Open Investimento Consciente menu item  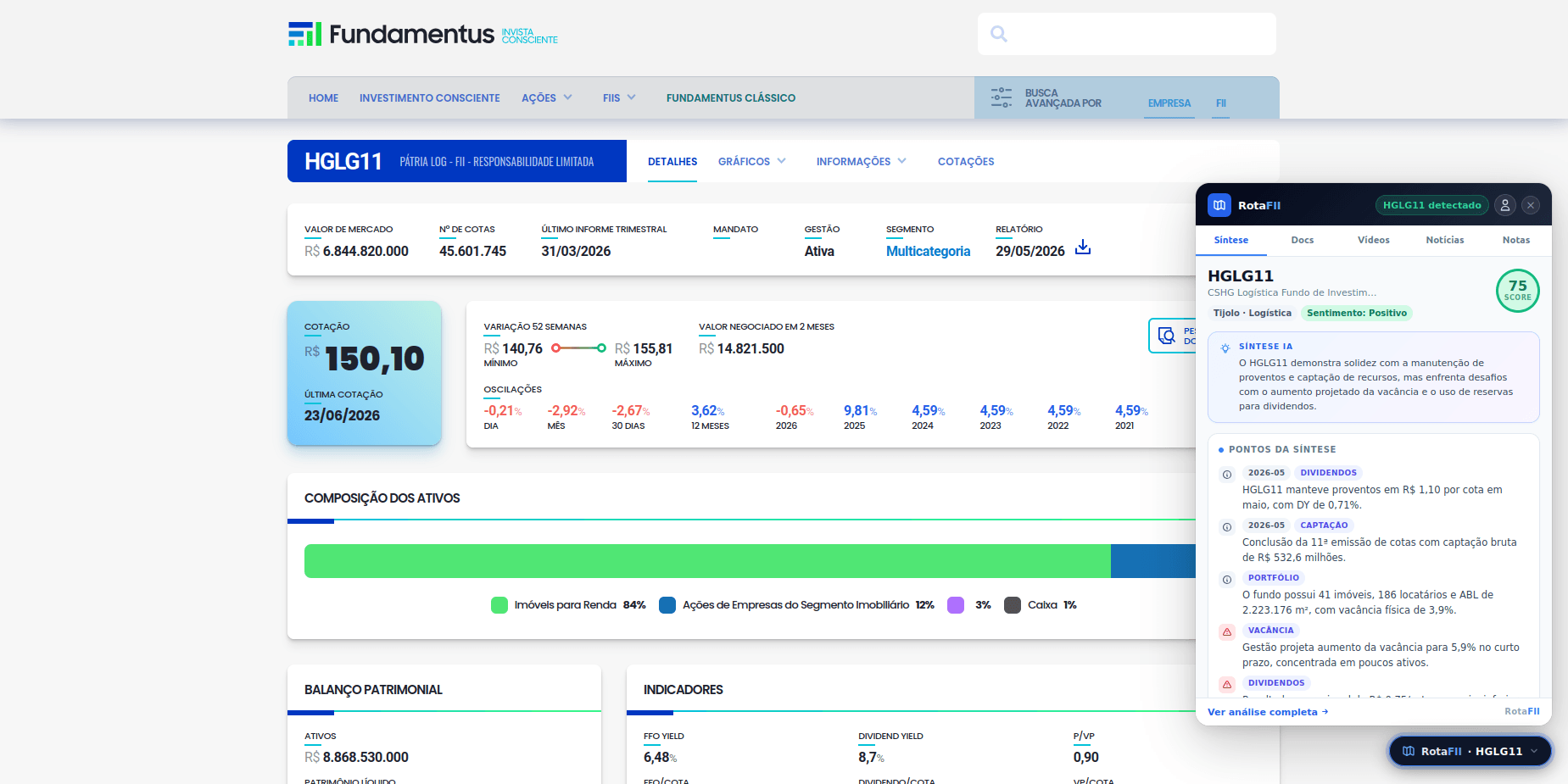(x=429, y=98)
